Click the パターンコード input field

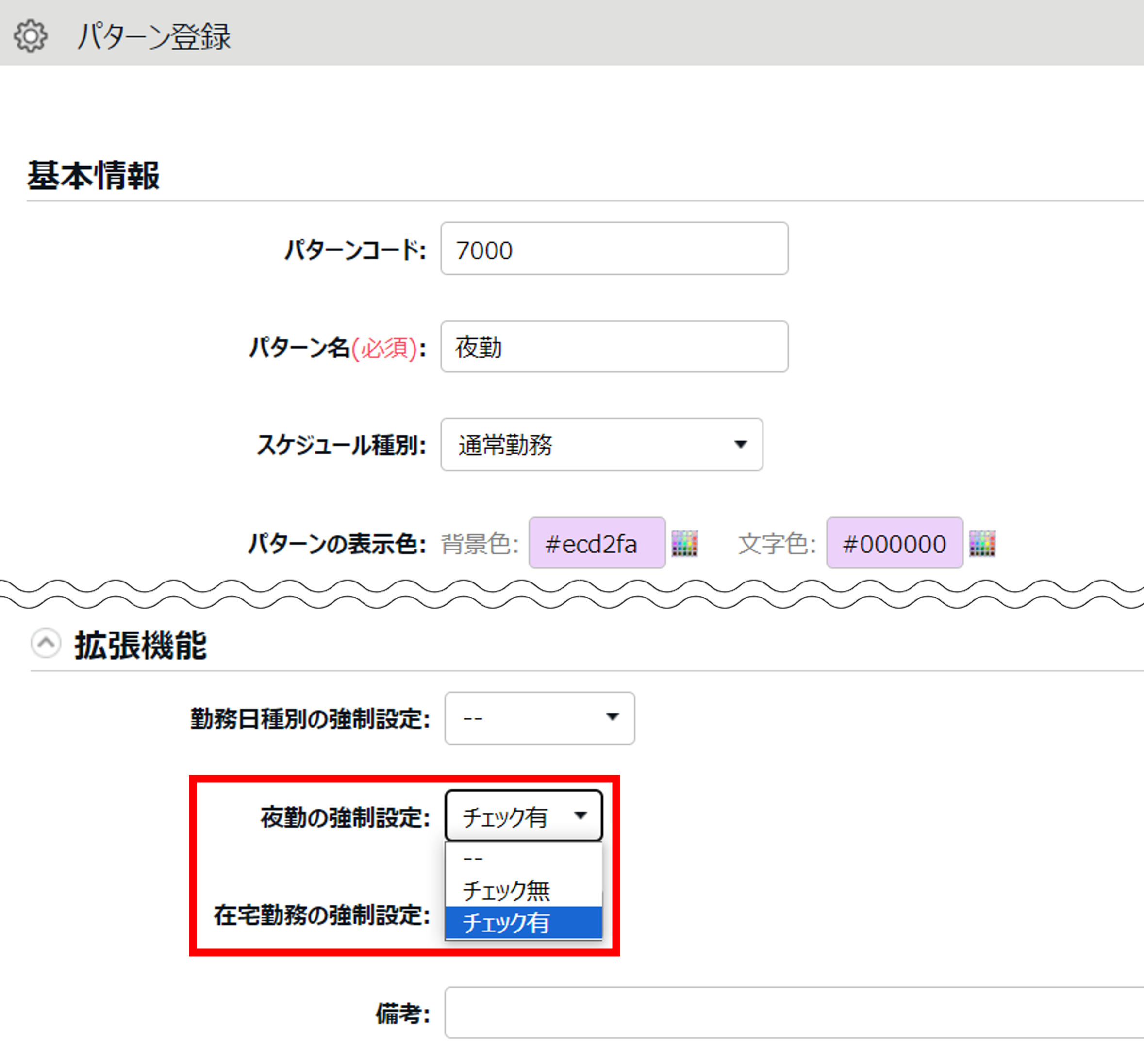point(614,249)
